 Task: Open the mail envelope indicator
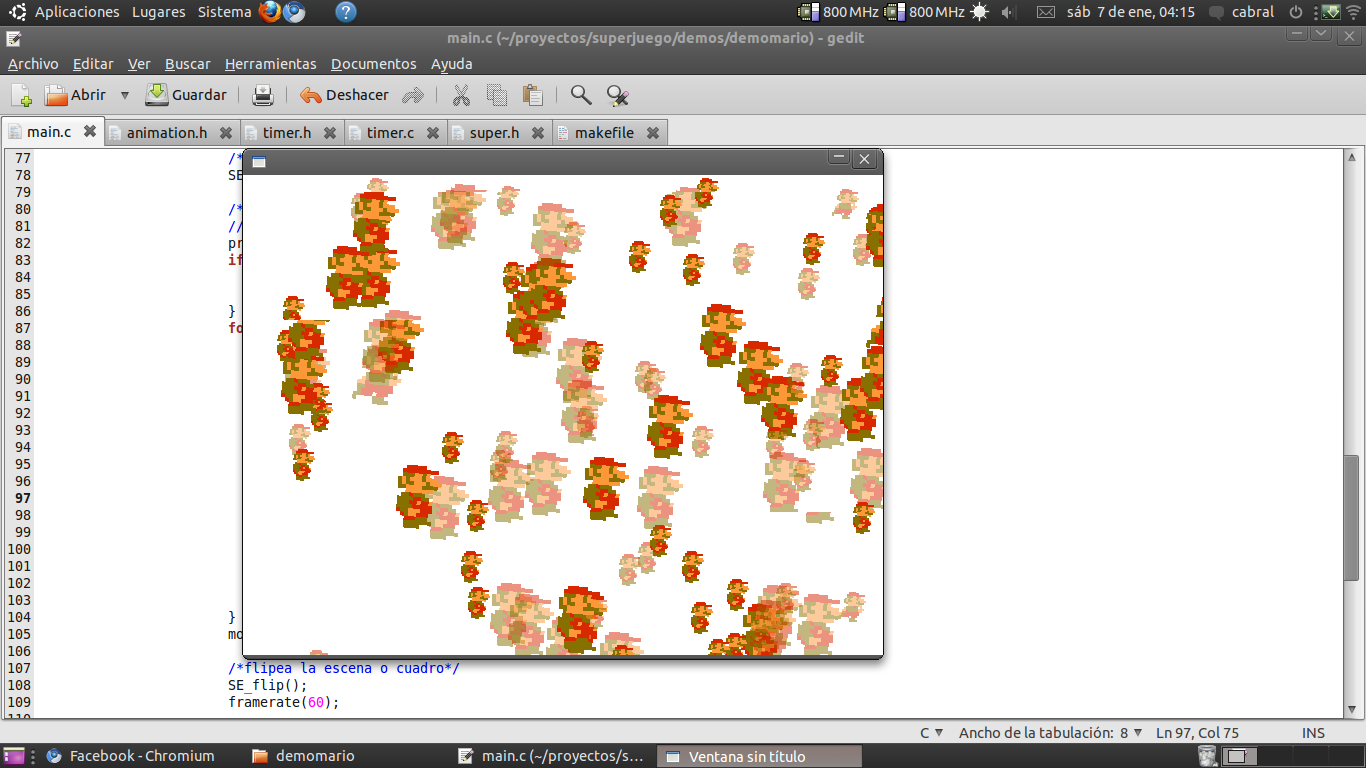(x=1045, y=12)
